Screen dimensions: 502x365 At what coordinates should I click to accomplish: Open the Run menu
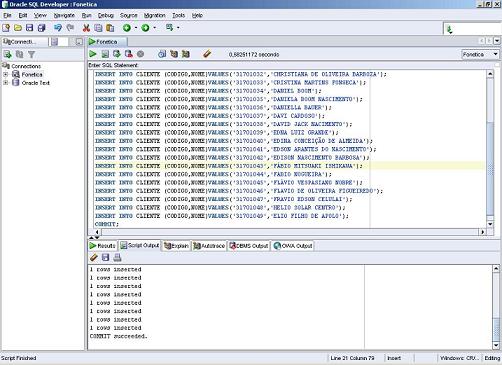87,15
